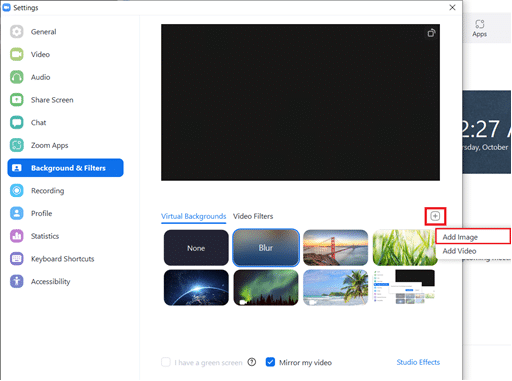The width and height of the screenshot is (512, 381).
Task: Open Recording settings label
Action: click(x=48, y=191)
